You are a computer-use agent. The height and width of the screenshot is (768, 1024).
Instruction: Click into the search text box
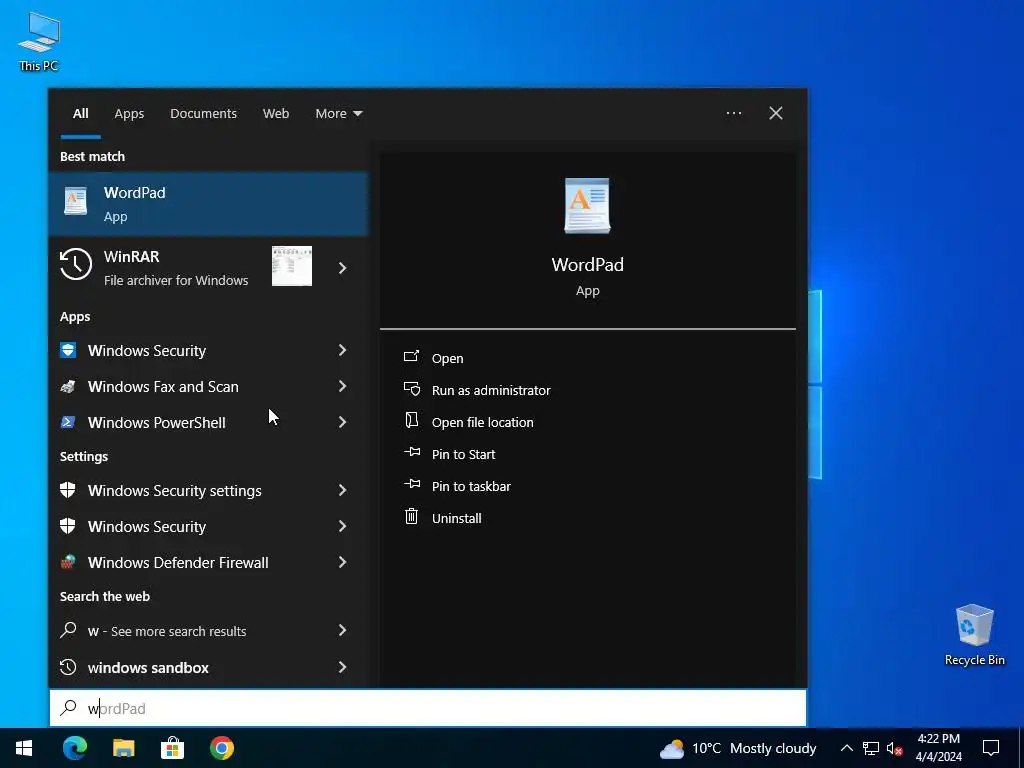(428, 708)
